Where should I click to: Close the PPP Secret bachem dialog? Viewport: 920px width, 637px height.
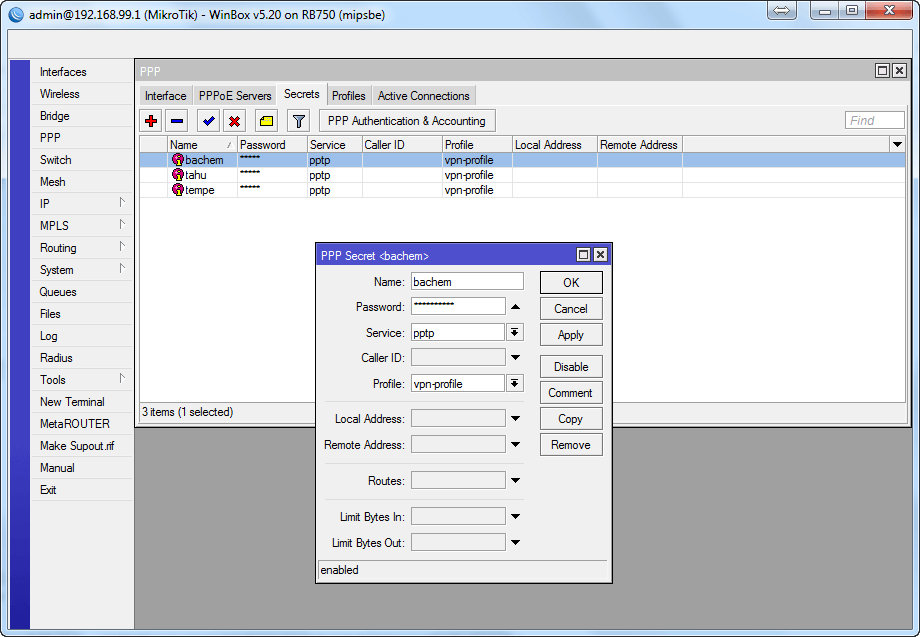(x=600, y=255)
